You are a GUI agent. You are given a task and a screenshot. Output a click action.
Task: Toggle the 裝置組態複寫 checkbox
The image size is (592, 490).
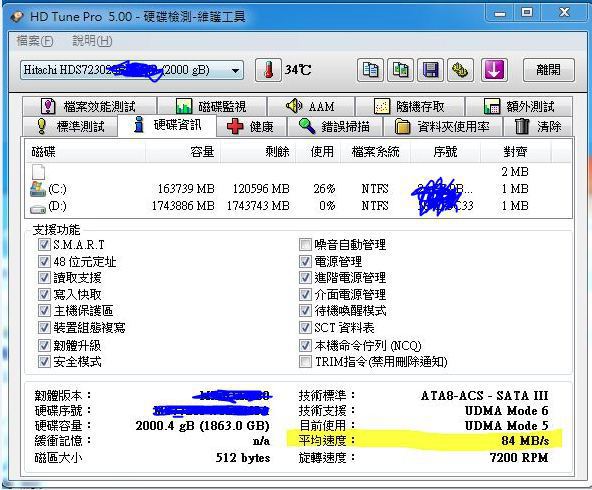click(x=44, y=327)
